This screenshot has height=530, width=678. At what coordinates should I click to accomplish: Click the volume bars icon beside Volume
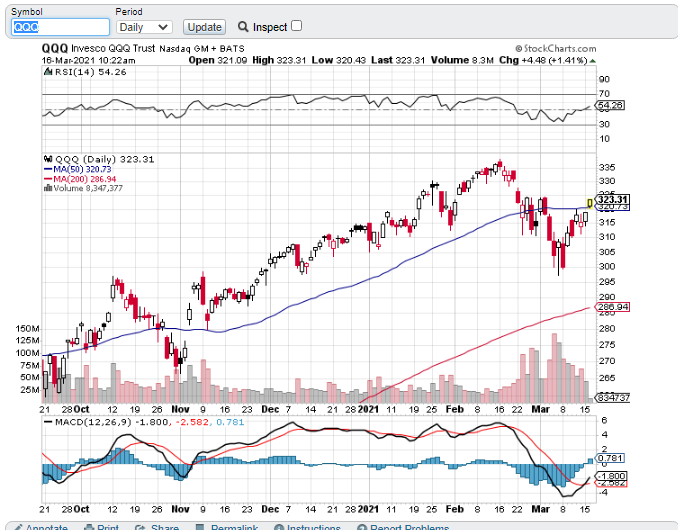48,188
